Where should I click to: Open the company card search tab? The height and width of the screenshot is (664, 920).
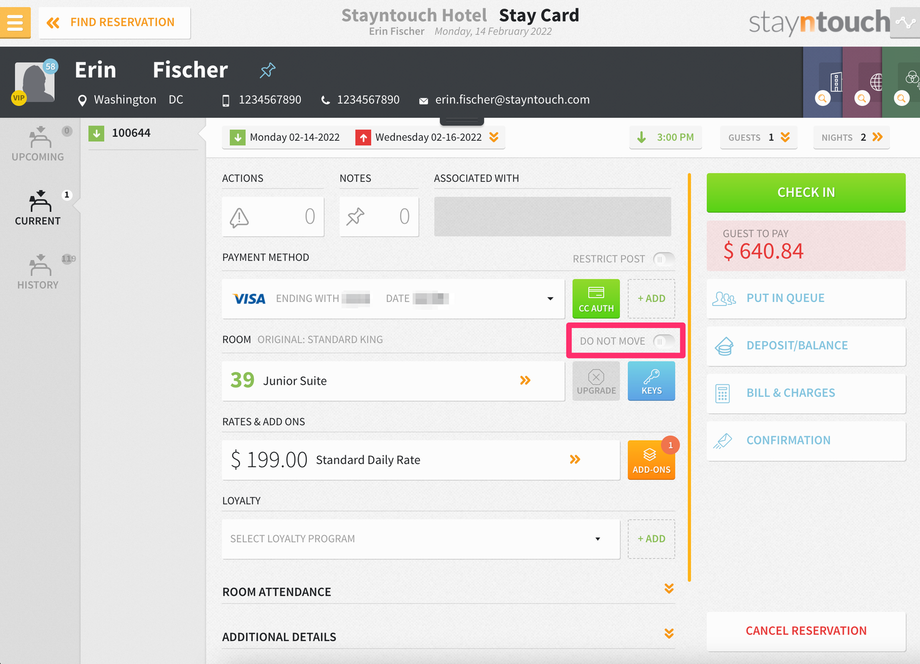click(x=823, y=82)
